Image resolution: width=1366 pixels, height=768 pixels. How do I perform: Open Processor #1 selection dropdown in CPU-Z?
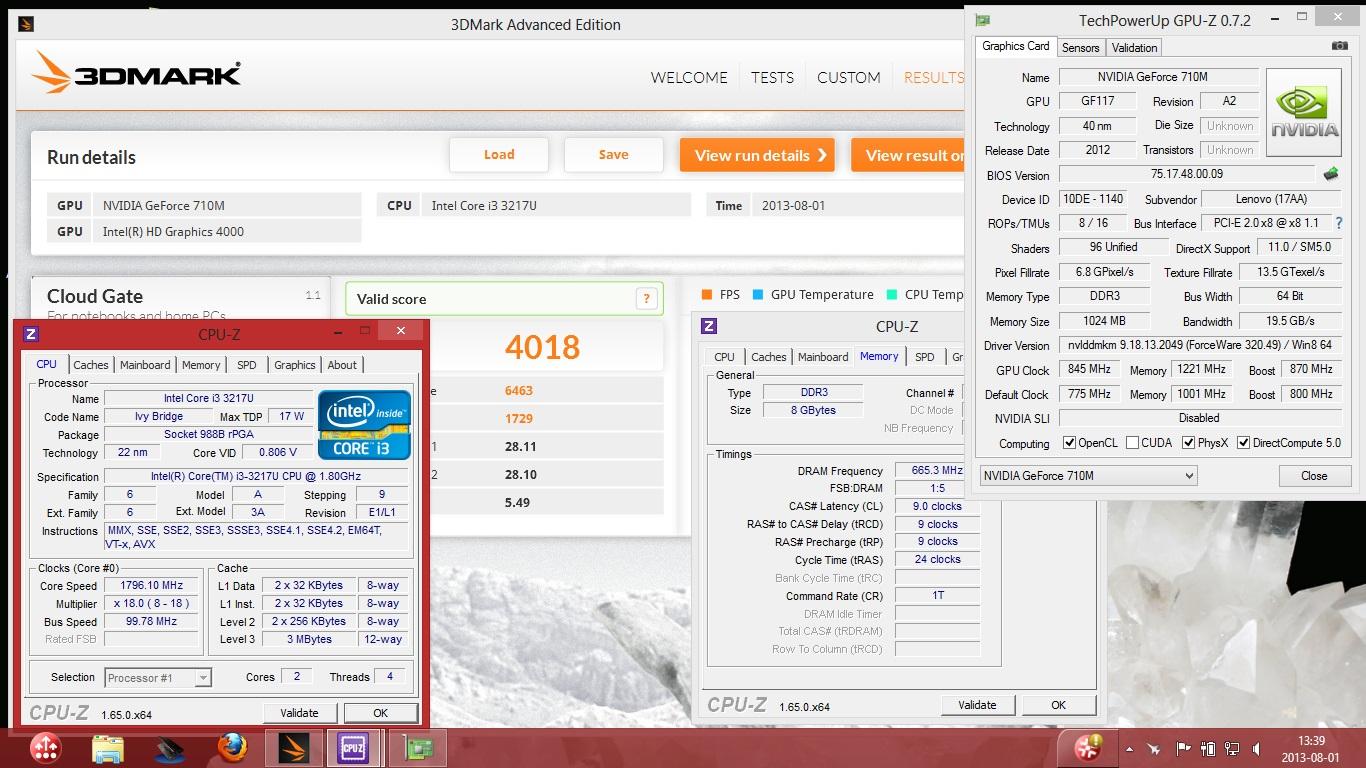tap(158, 677)
